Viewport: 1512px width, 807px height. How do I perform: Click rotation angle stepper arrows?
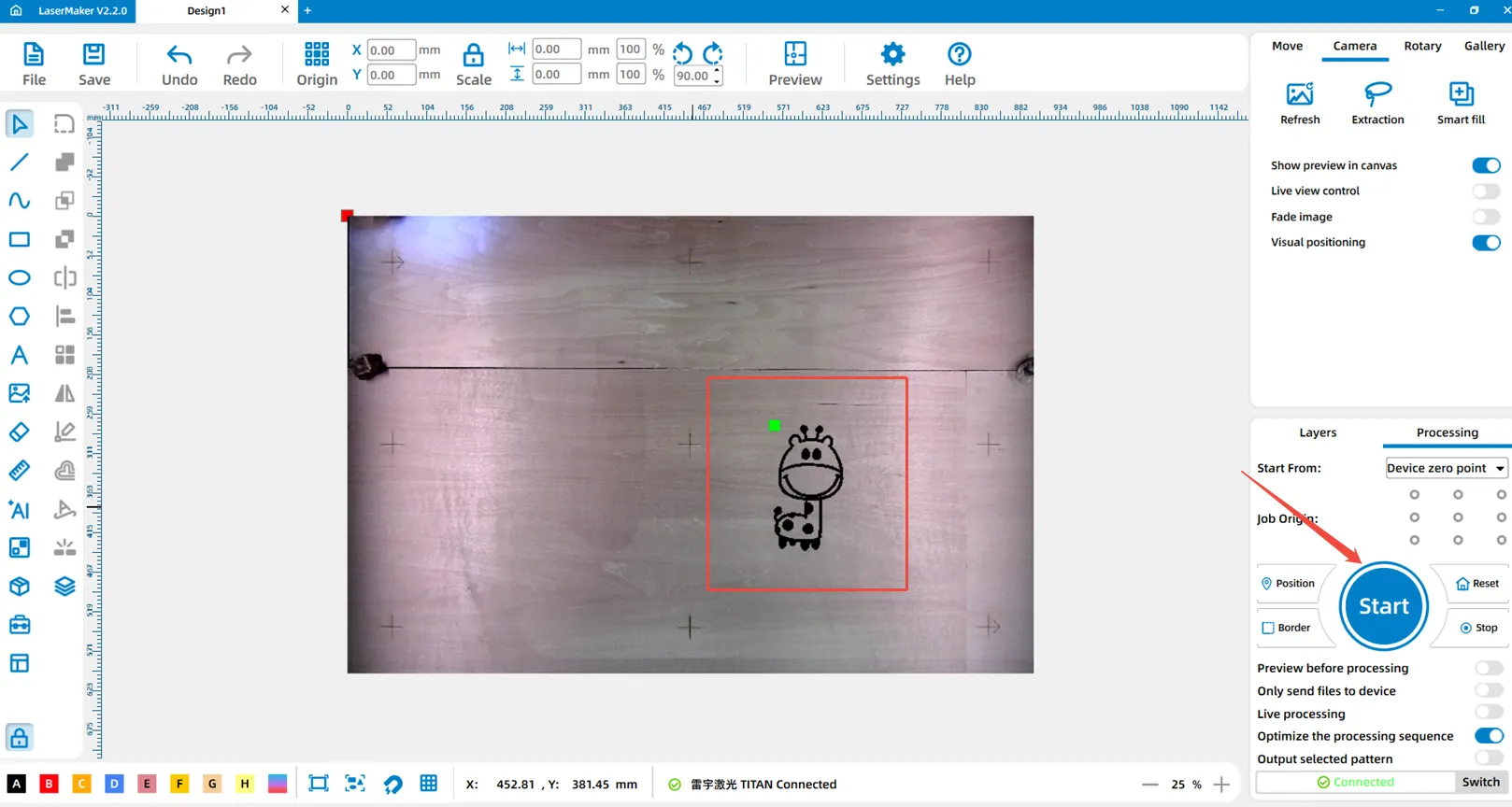717,76
